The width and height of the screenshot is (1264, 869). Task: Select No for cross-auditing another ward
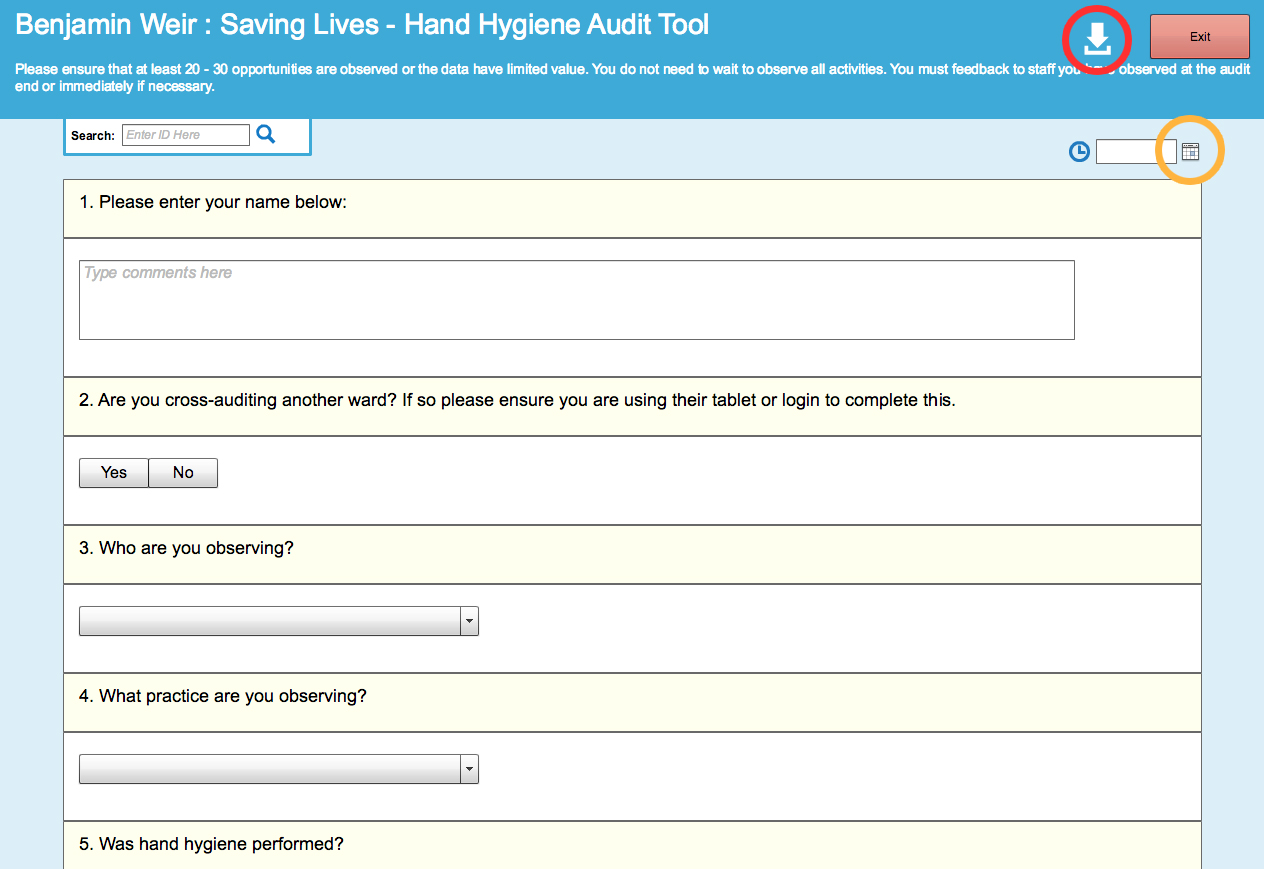point(183,473)
